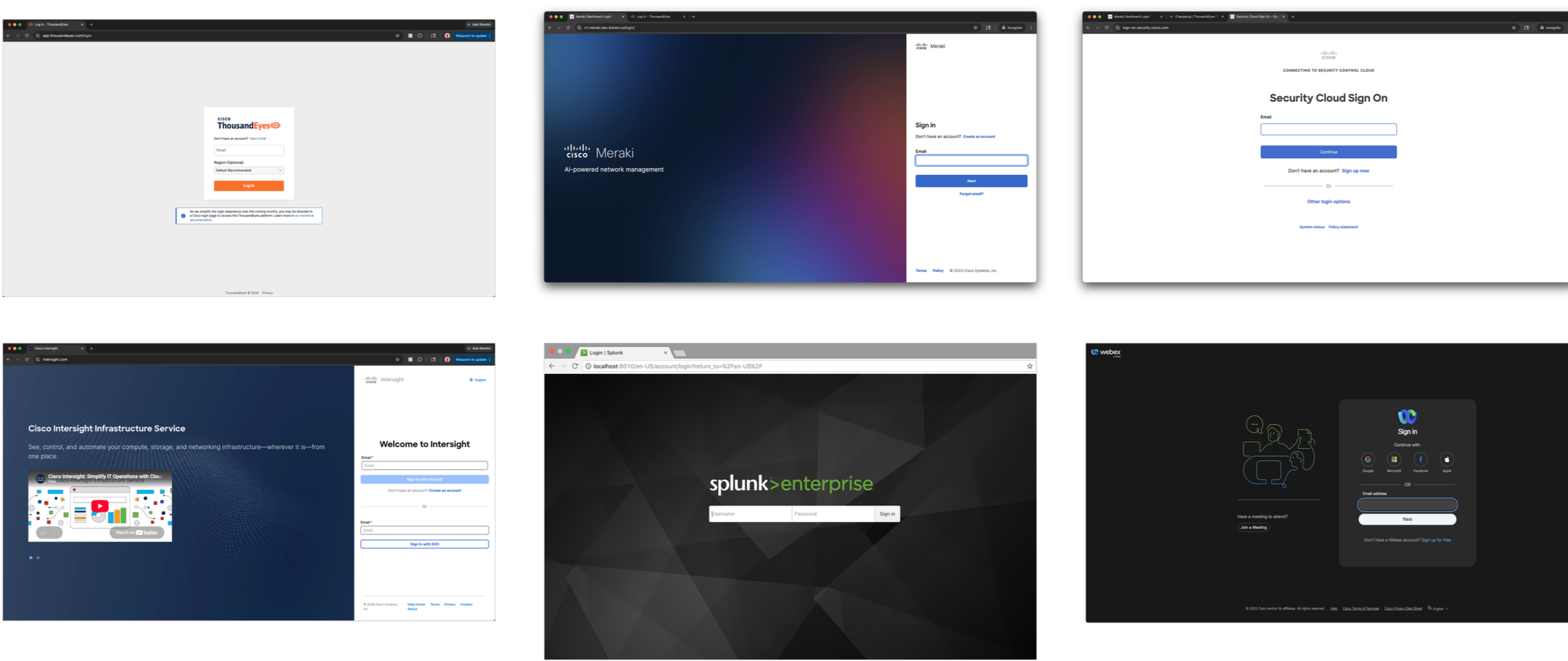This screenshot has height=661, width=1568.
Task: Go back in the ThousandEyes browser window
Action: [8, 35]
